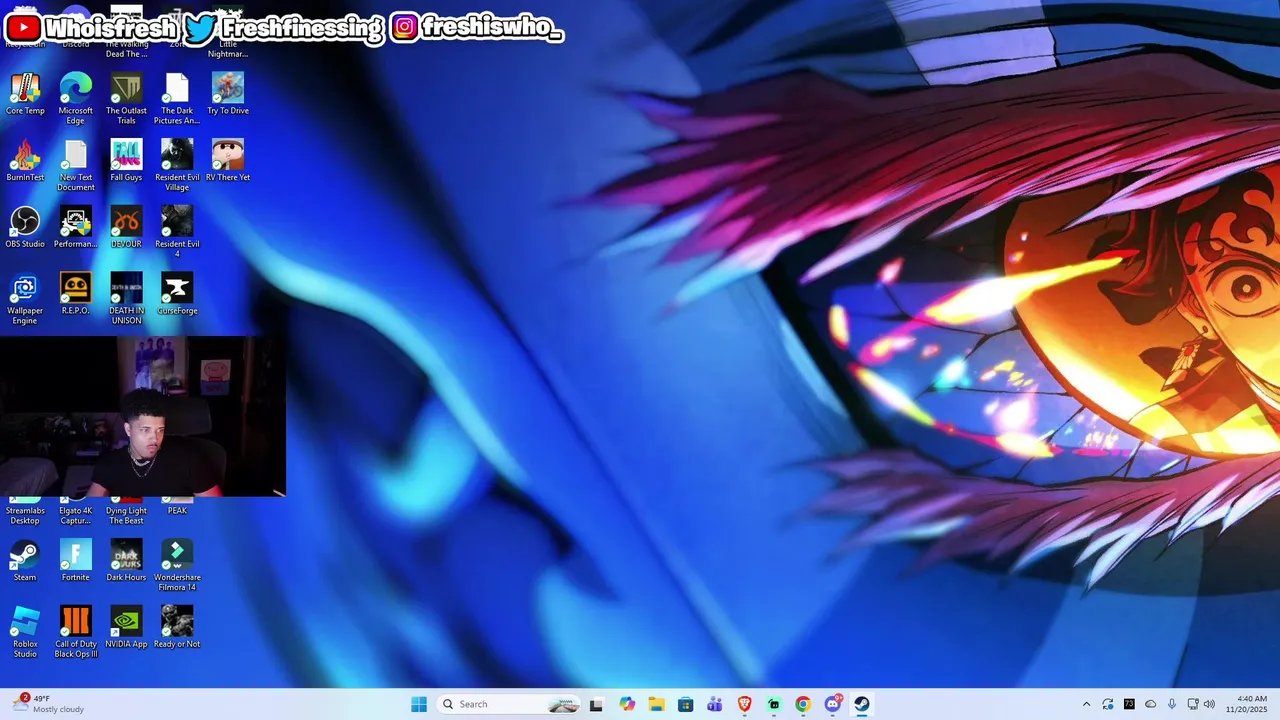
Task: Open Wondershare Filmora 14 shortcut
Action: (177, 565)
